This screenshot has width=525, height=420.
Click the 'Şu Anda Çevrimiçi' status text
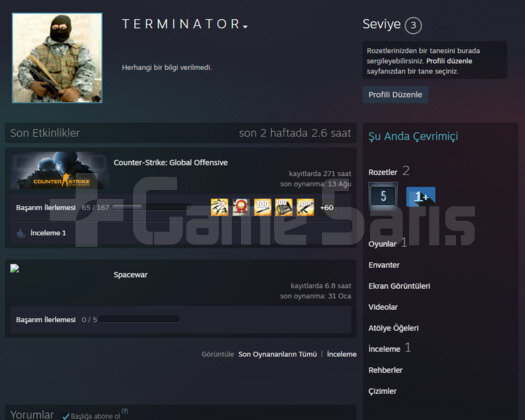(x=413, y=137)
